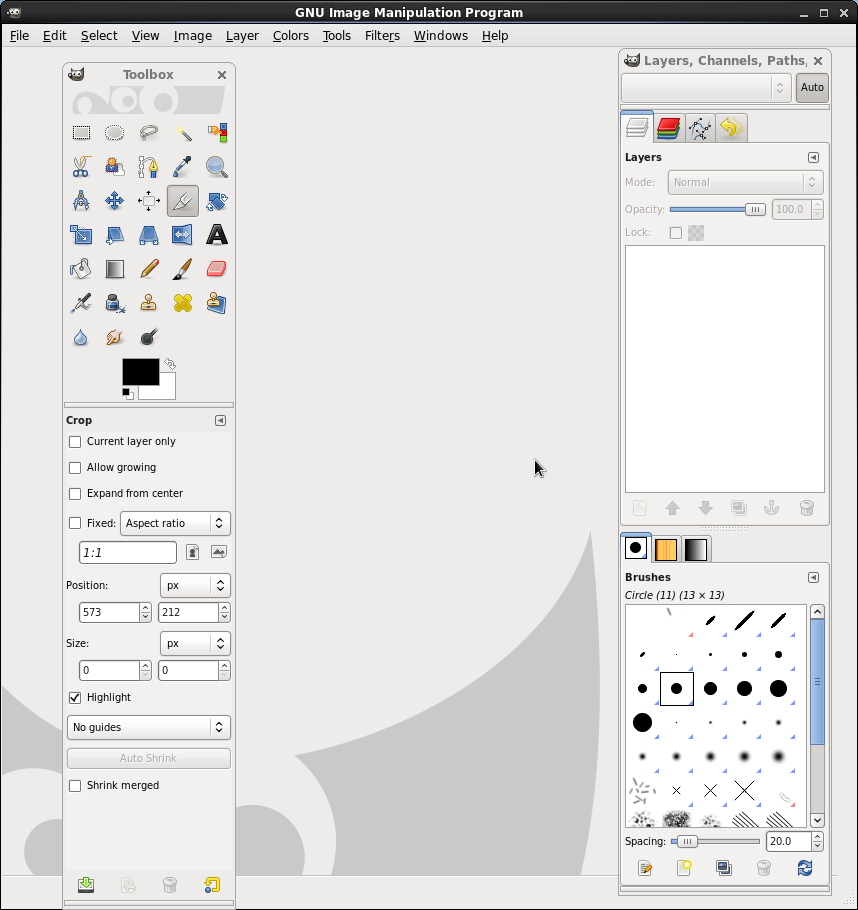Click the foreground black color swatch
This screenshot has height=910, width=858.
click(x=140, y=371)
